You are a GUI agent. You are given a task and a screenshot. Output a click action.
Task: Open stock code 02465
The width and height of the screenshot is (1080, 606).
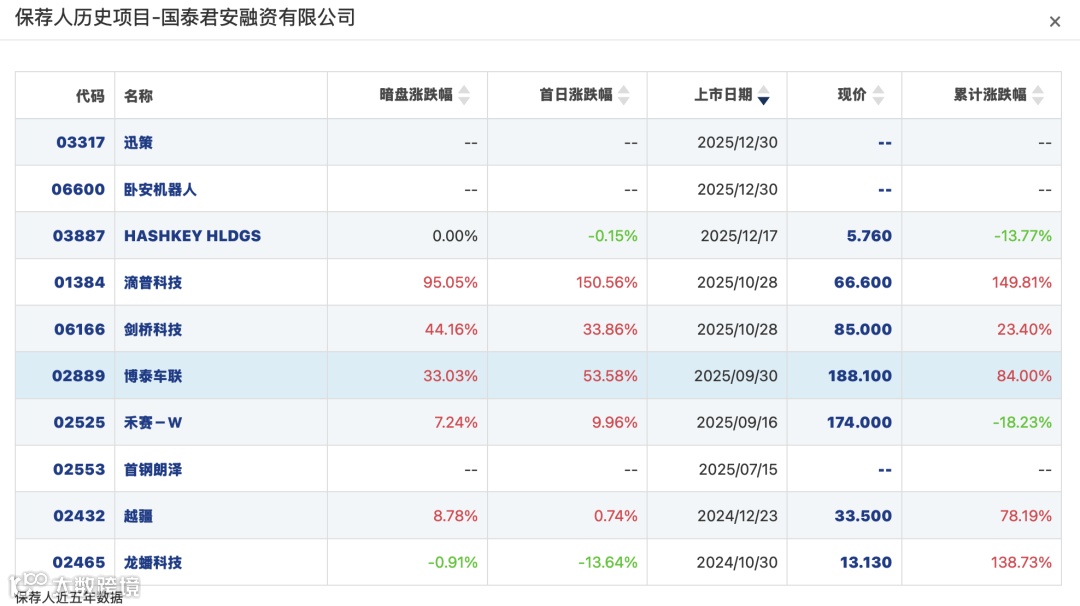pyautogui.click(x=79, y=563)
